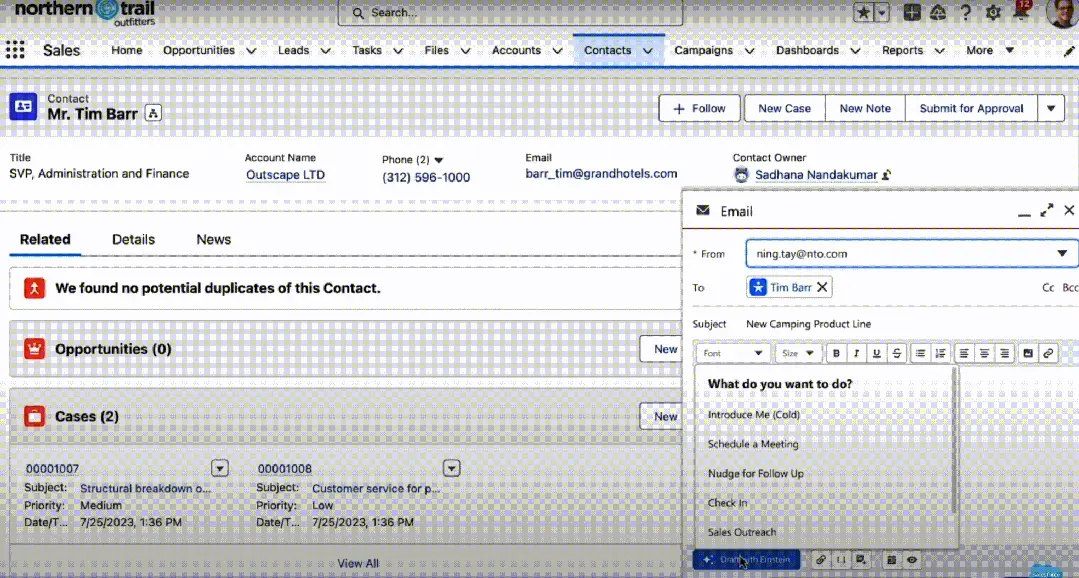Click the change owner icon beside Sadhana Nandakumar

tap(886, 175)
